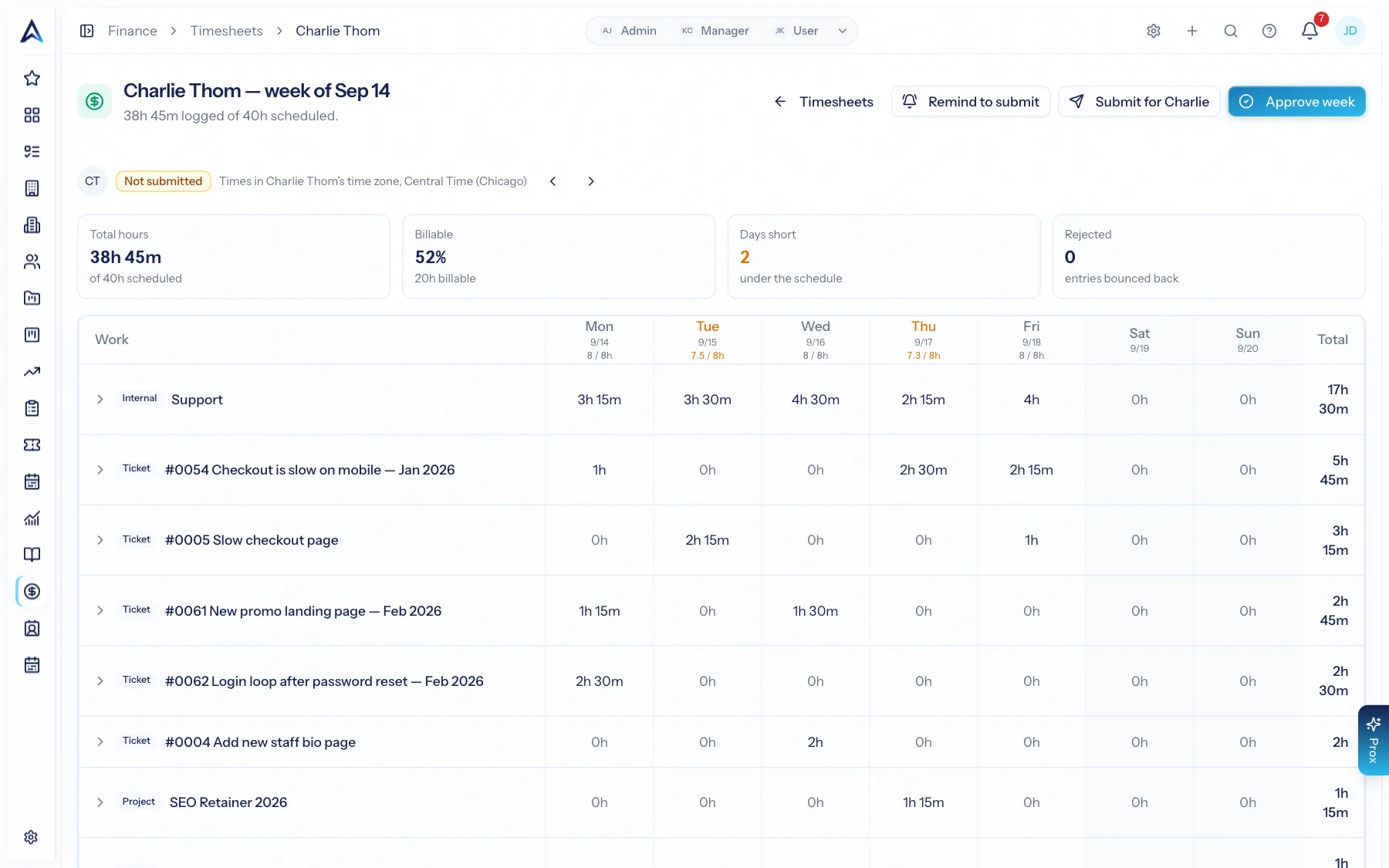This screenshot has width=1389, height=868.
Task: Click the back to Timesheets button
Action: click(x=823, y=102)
